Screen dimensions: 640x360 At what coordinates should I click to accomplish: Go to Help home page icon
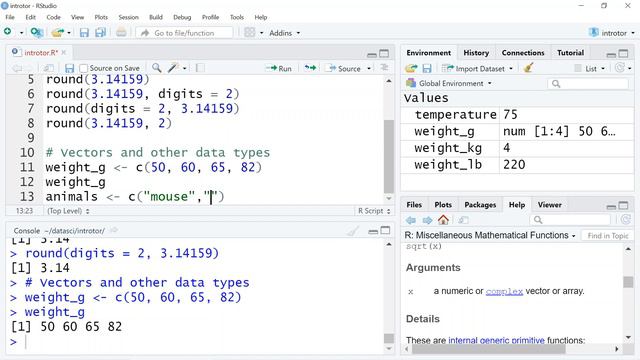point(443,220)
